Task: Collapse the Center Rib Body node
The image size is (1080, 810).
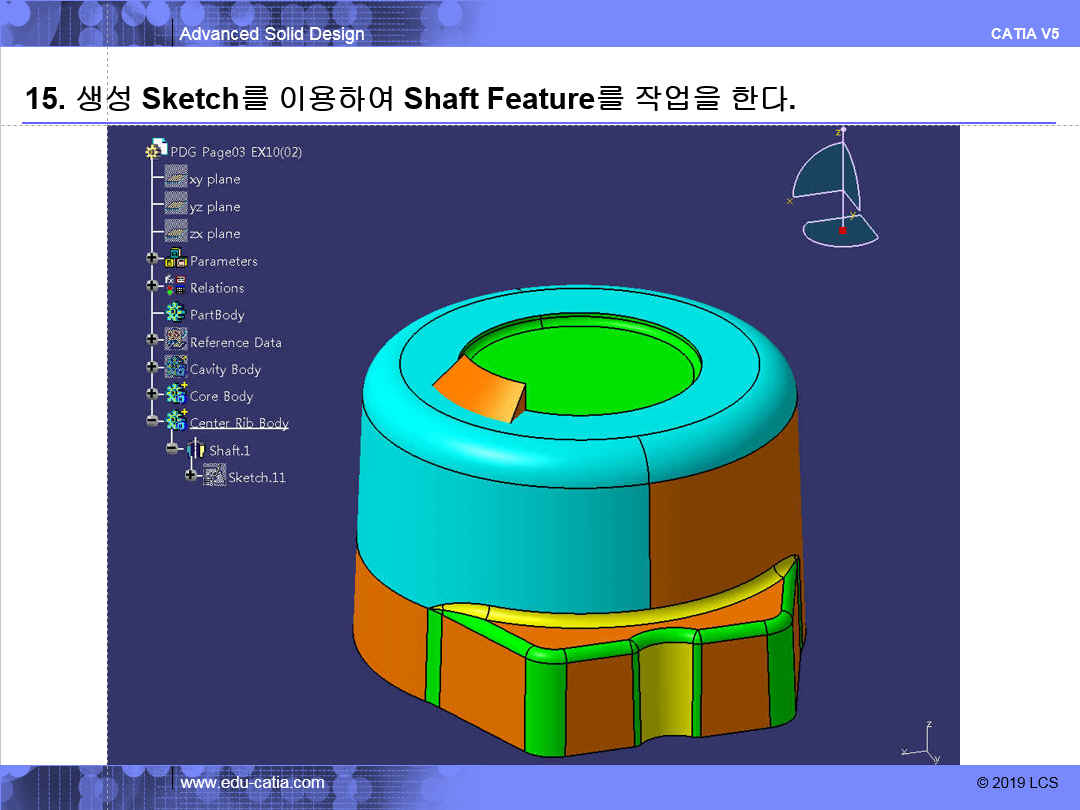Action: pos(153,422)
